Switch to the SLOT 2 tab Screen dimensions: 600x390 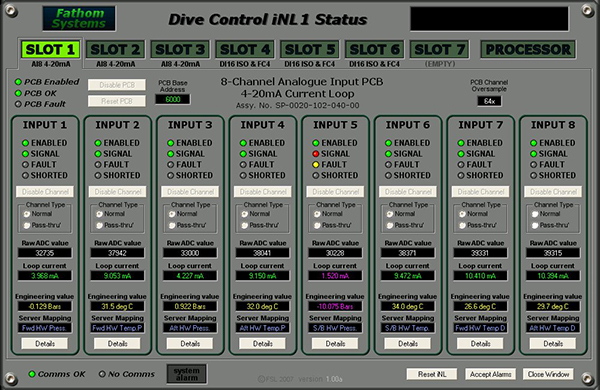click(115, 49)
